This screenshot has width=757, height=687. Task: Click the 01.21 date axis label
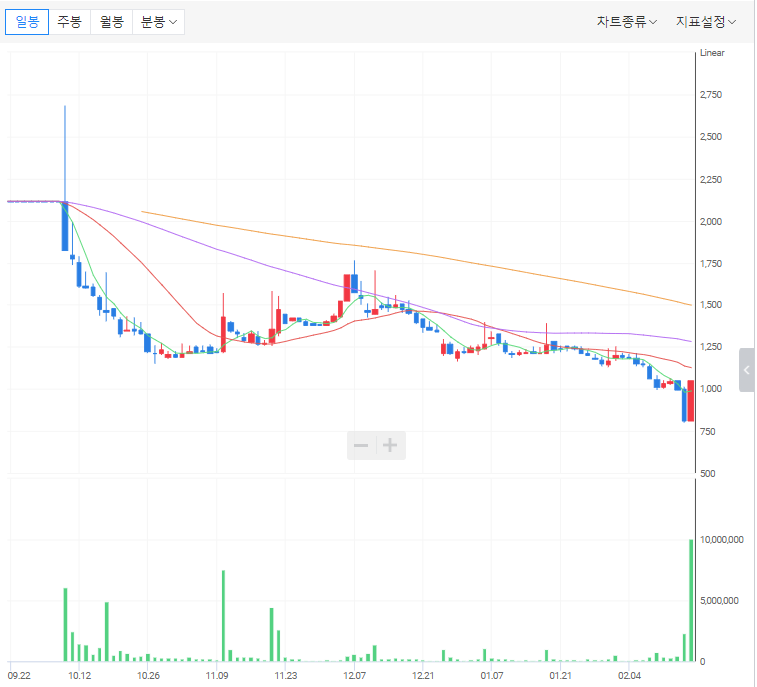[x=561, y=675]
